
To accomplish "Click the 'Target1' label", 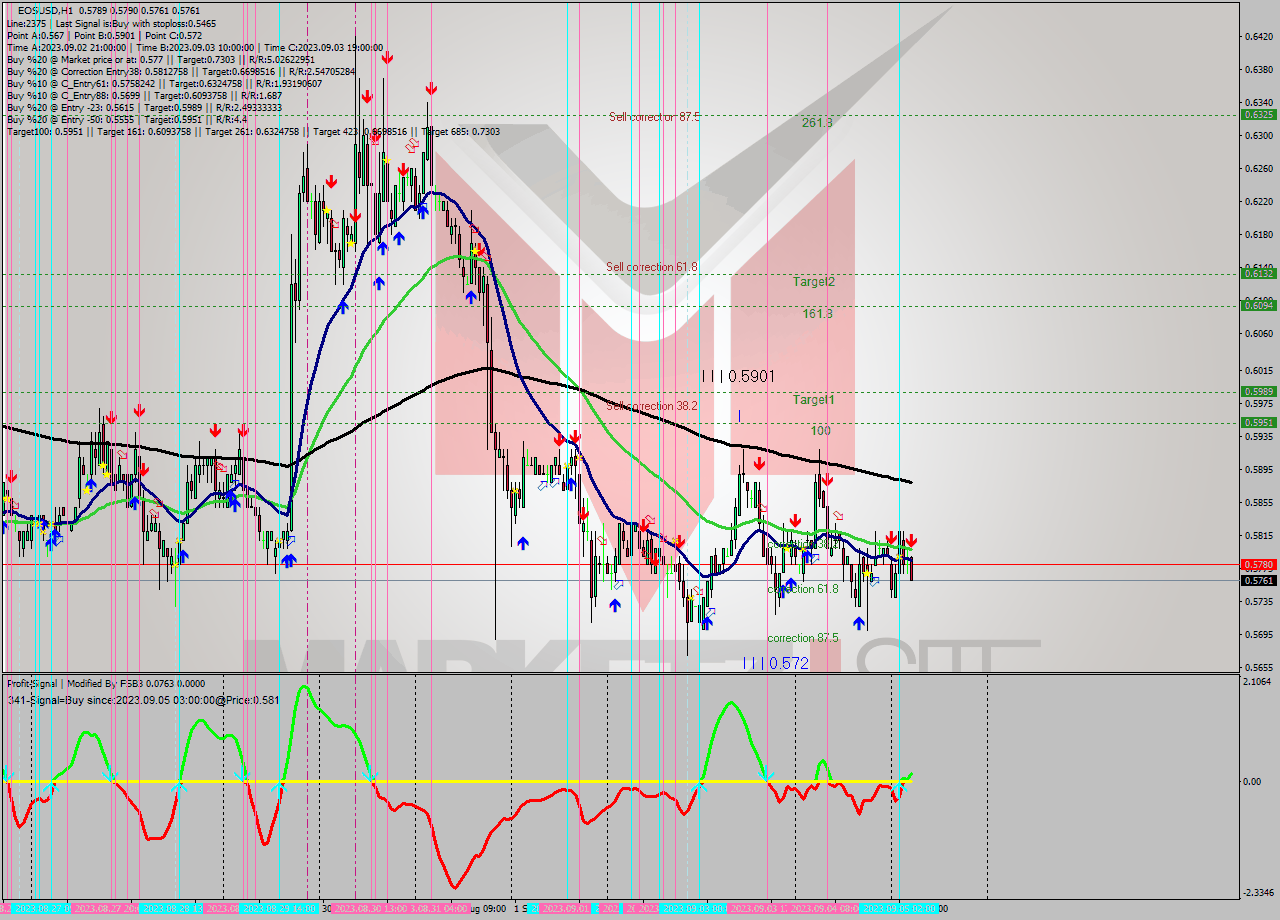I will [x=814, y=400].
